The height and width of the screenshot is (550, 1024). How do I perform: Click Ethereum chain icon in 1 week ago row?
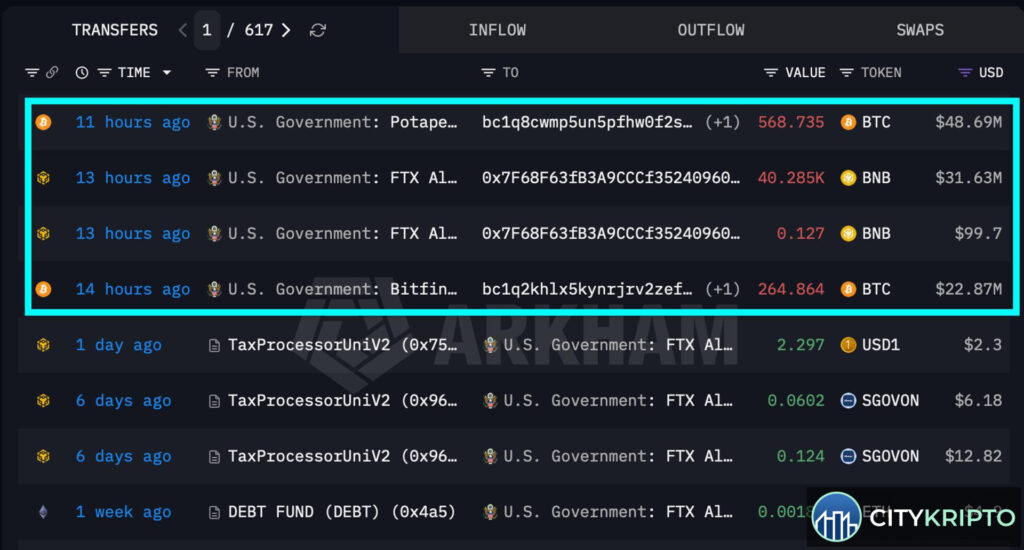44,511
